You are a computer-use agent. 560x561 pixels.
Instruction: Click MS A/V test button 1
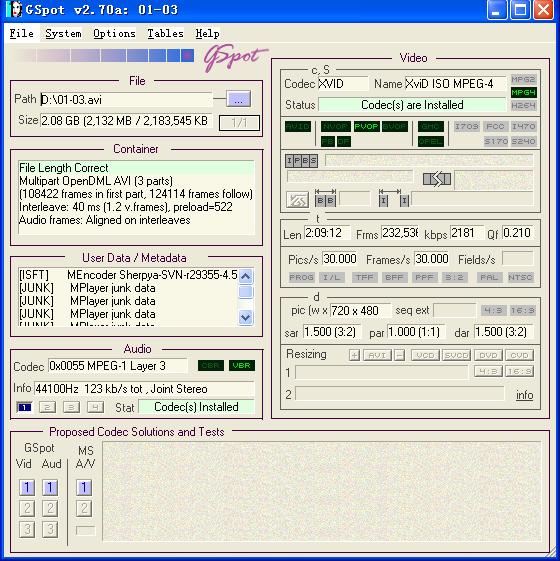click(x=84, y=487)
